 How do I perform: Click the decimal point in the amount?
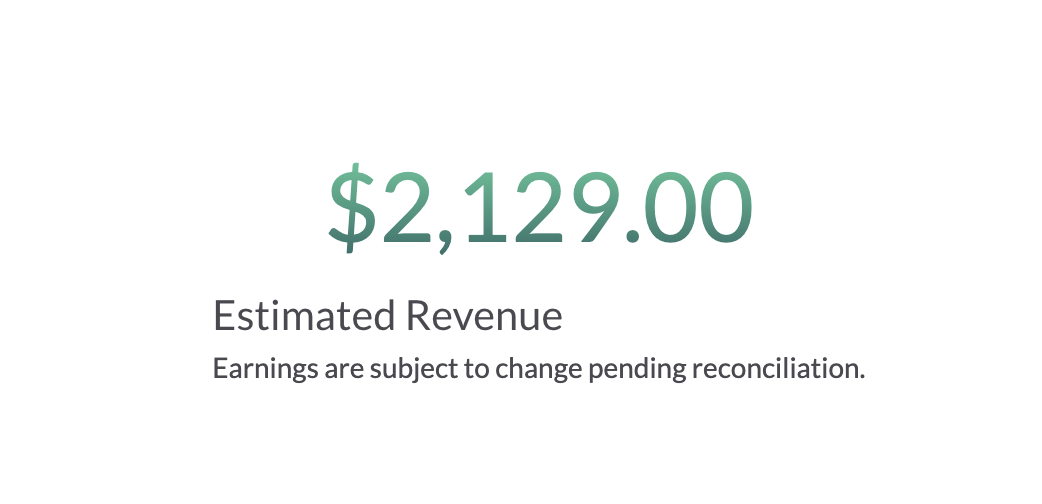[x=633, y=236]
